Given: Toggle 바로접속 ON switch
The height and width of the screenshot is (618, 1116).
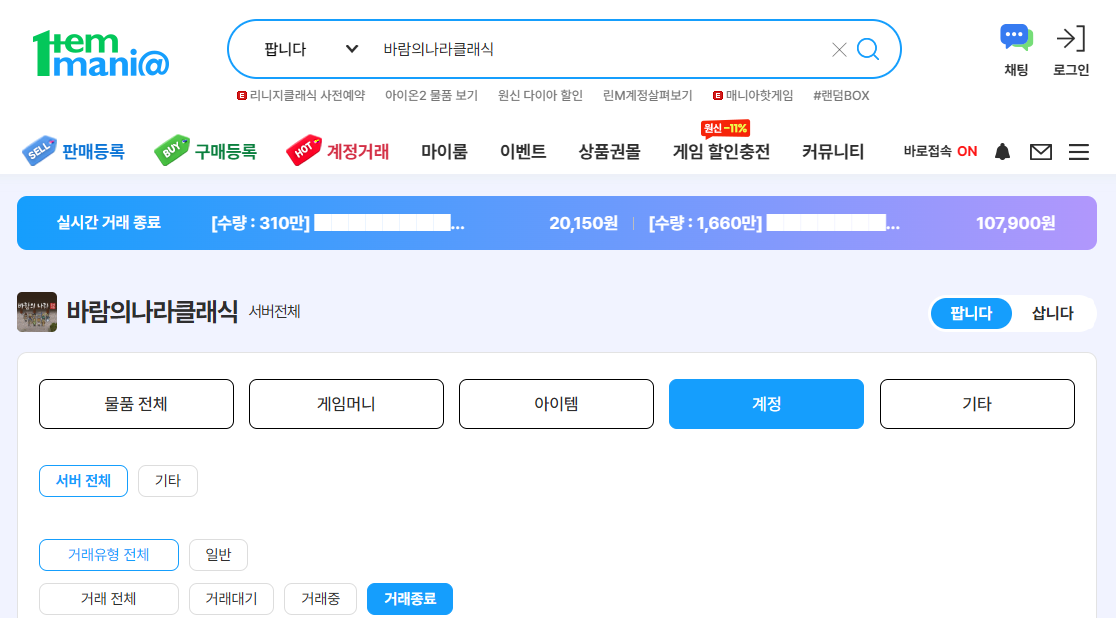Looking at the screenshot, I should coord(940,152).
